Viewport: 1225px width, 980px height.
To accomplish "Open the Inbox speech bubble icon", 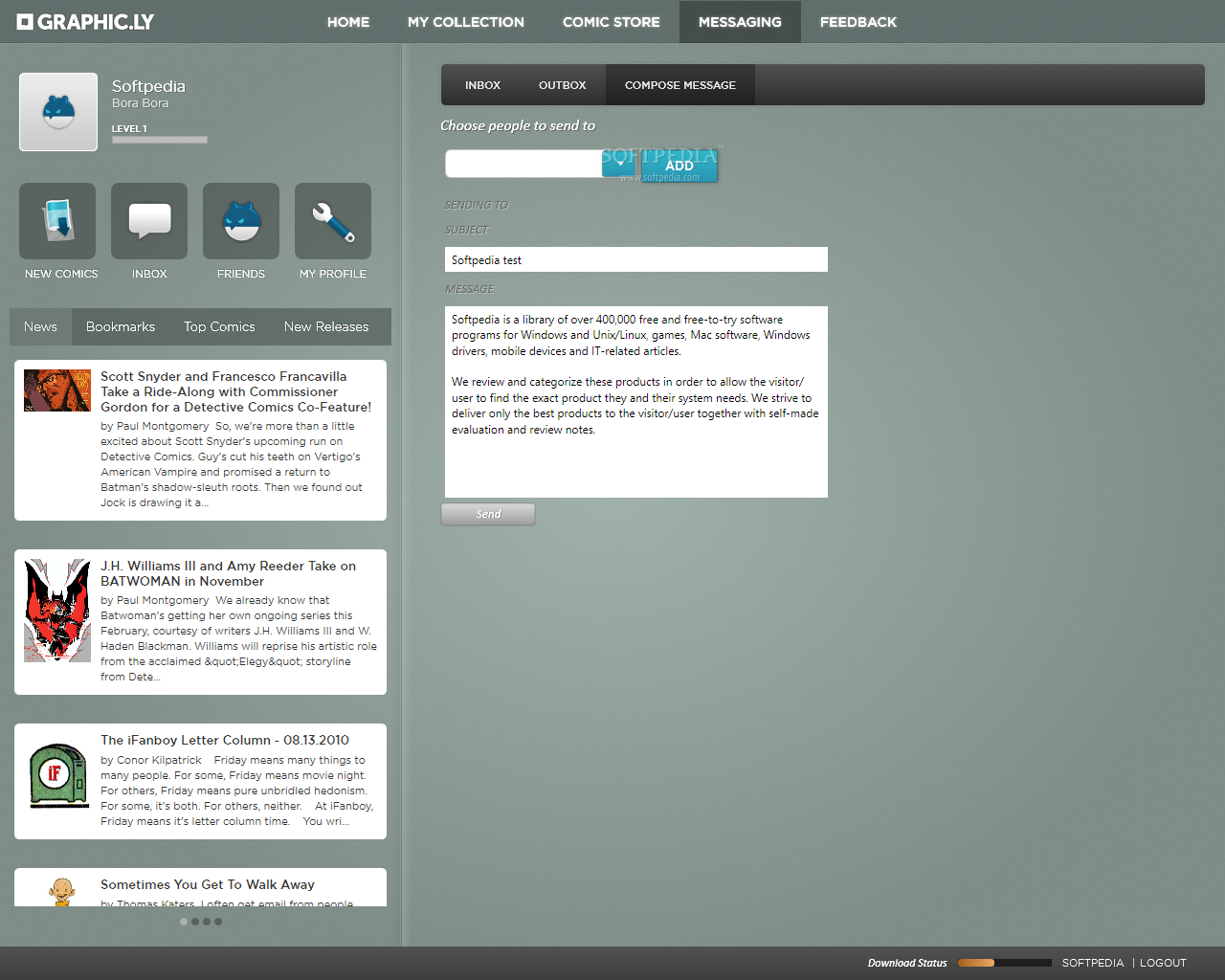I will 149,221.
